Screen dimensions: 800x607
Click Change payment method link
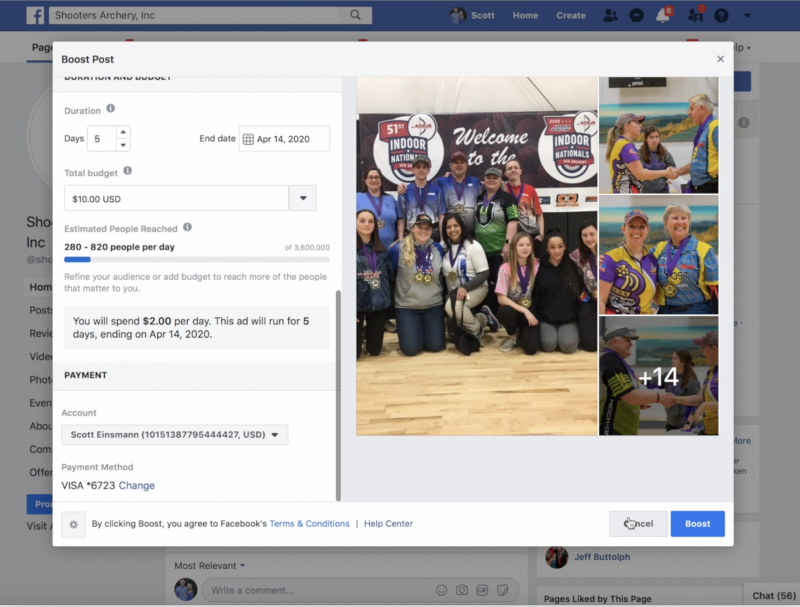click(x=137, y=486)
